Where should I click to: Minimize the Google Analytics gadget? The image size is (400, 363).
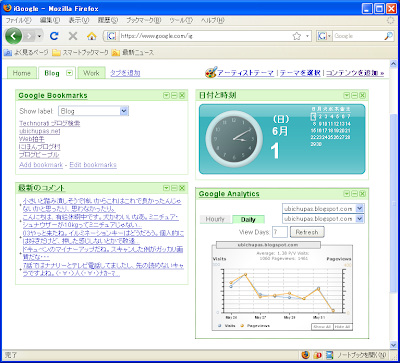[355, 194]
